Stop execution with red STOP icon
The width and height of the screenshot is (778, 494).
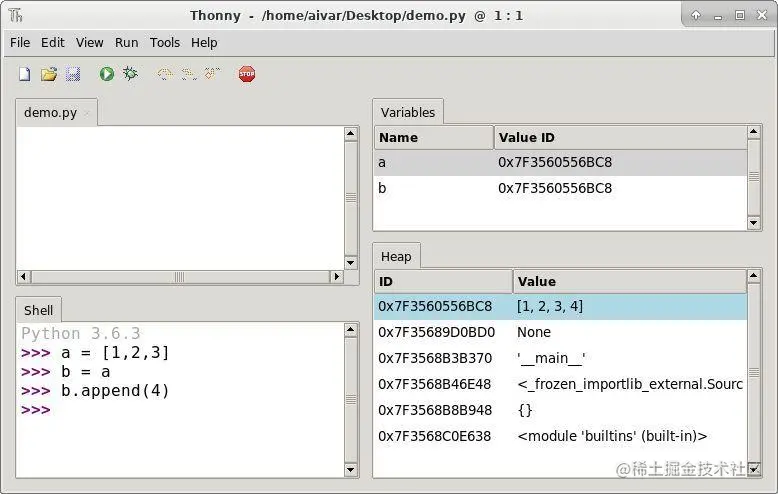[247, 74]
